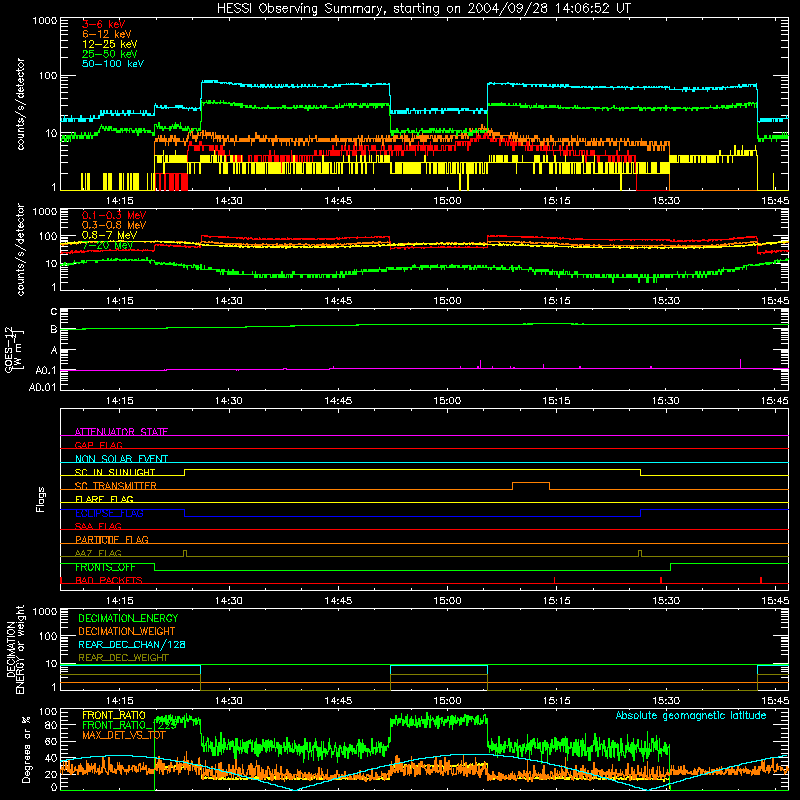Click the Degrees or % axis label
The width and height of the screenshot is (800, 800).
click(x=26, y=750)
